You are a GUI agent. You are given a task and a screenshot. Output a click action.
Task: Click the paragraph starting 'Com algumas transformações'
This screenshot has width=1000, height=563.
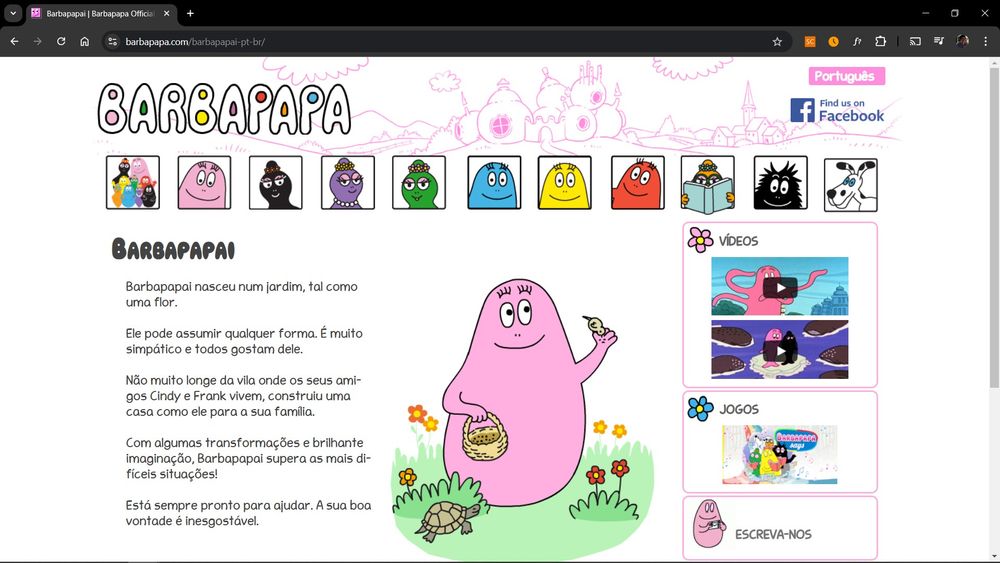248,458
